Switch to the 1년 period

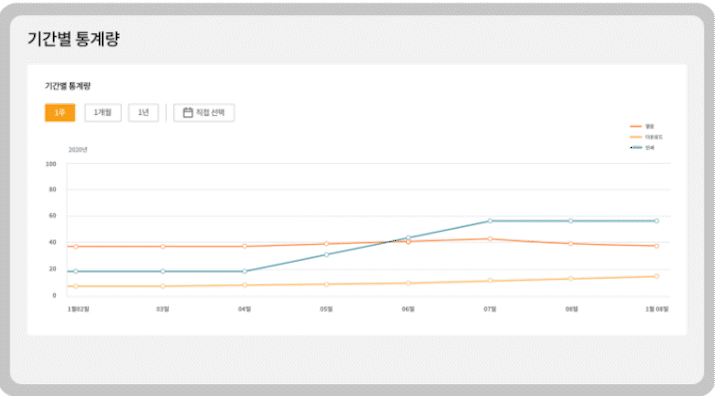coord(143,113)
